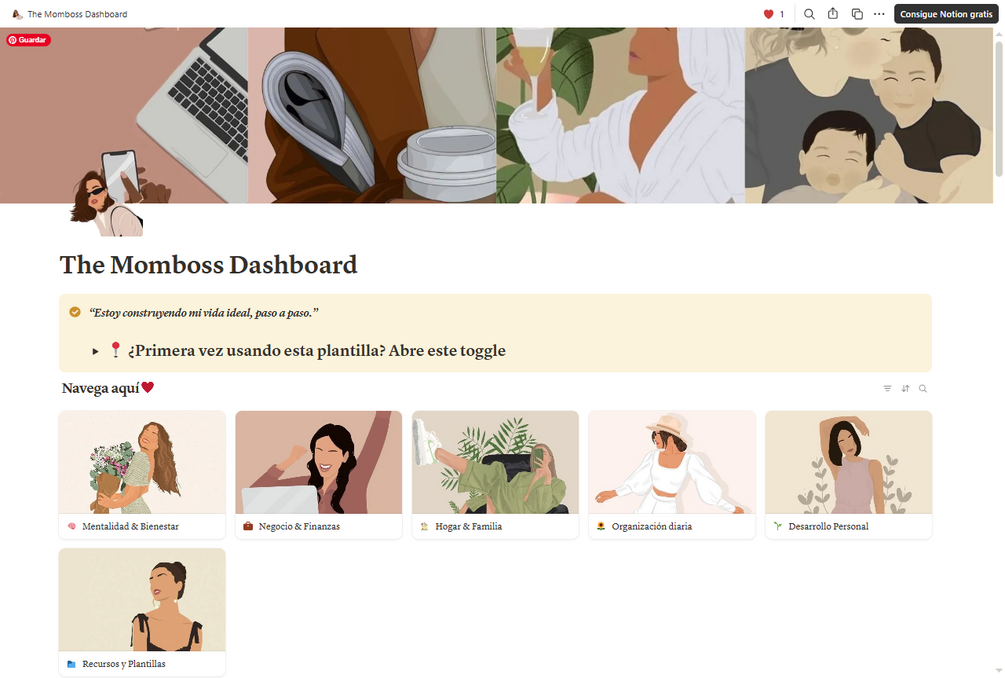Image resolution: width=1005 pixels, height=678 pixels.
Task: Open the Negocio & Finanzas card image
Action: click(319, 462)
